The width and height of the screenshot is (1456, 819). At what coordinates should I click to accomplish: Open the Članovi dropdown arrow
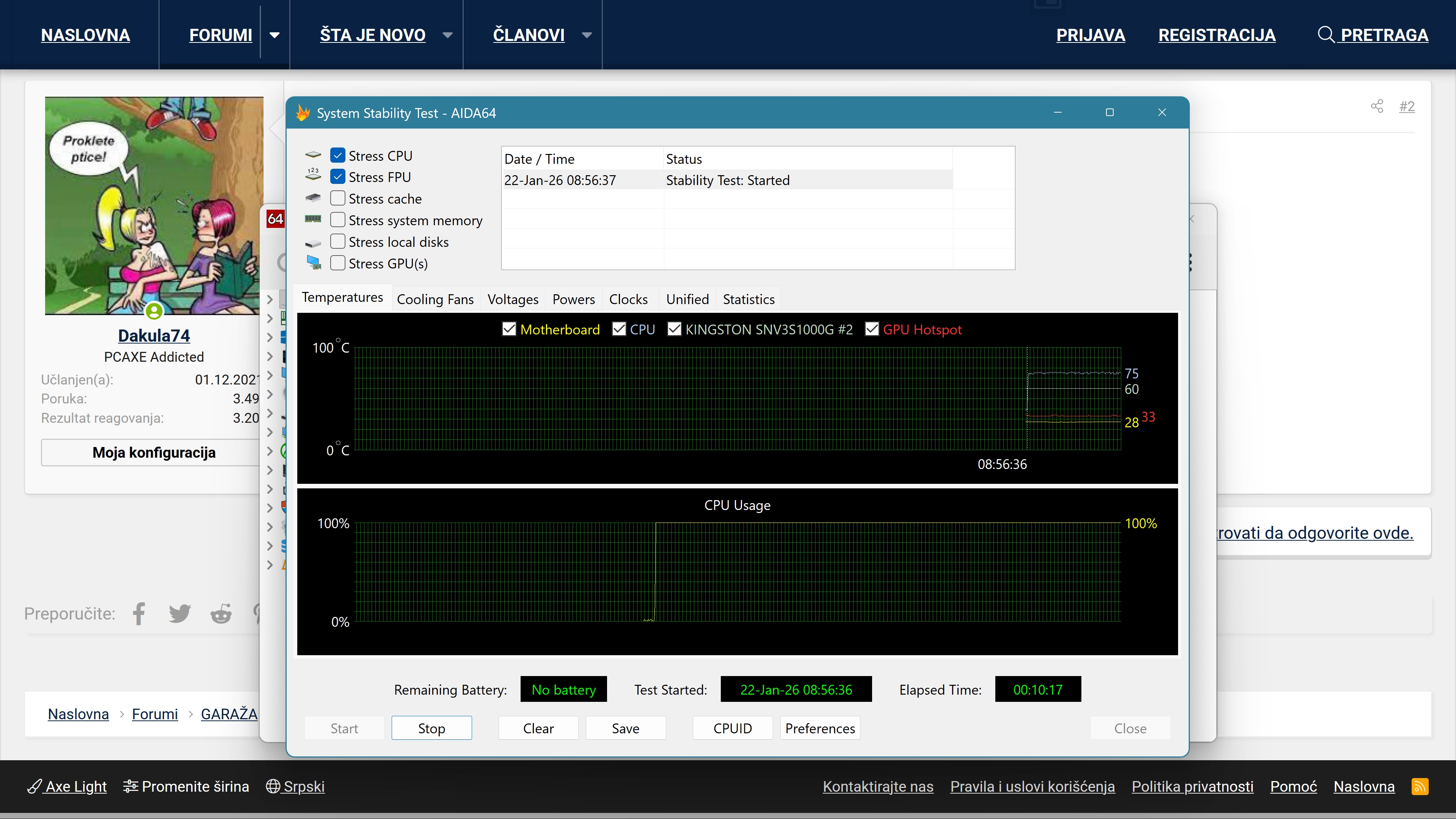point(587,35)
